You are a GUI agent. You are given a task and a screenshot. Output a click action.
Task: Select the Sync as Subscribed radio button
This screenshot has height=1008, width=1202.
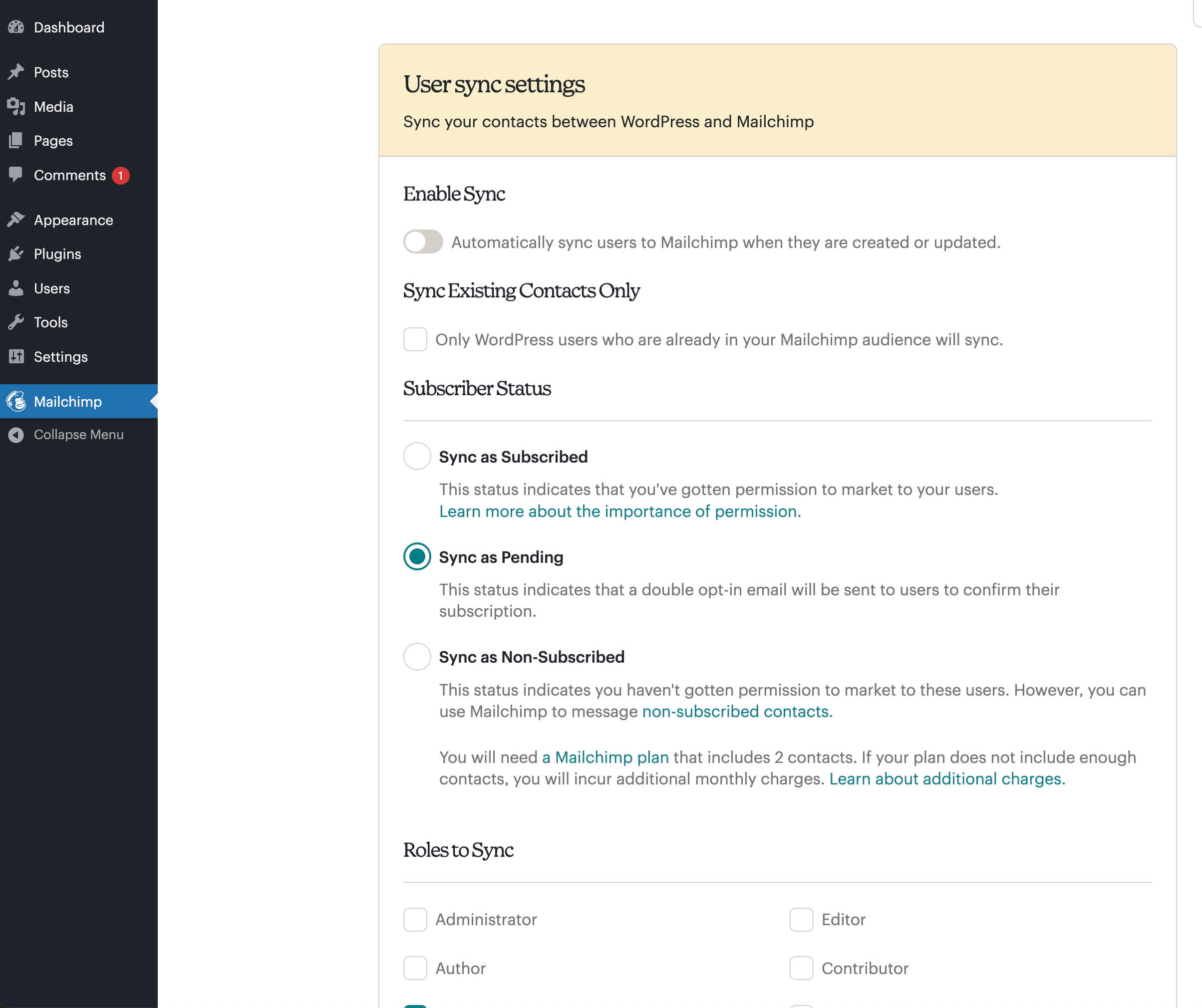(x=417, y=456)
